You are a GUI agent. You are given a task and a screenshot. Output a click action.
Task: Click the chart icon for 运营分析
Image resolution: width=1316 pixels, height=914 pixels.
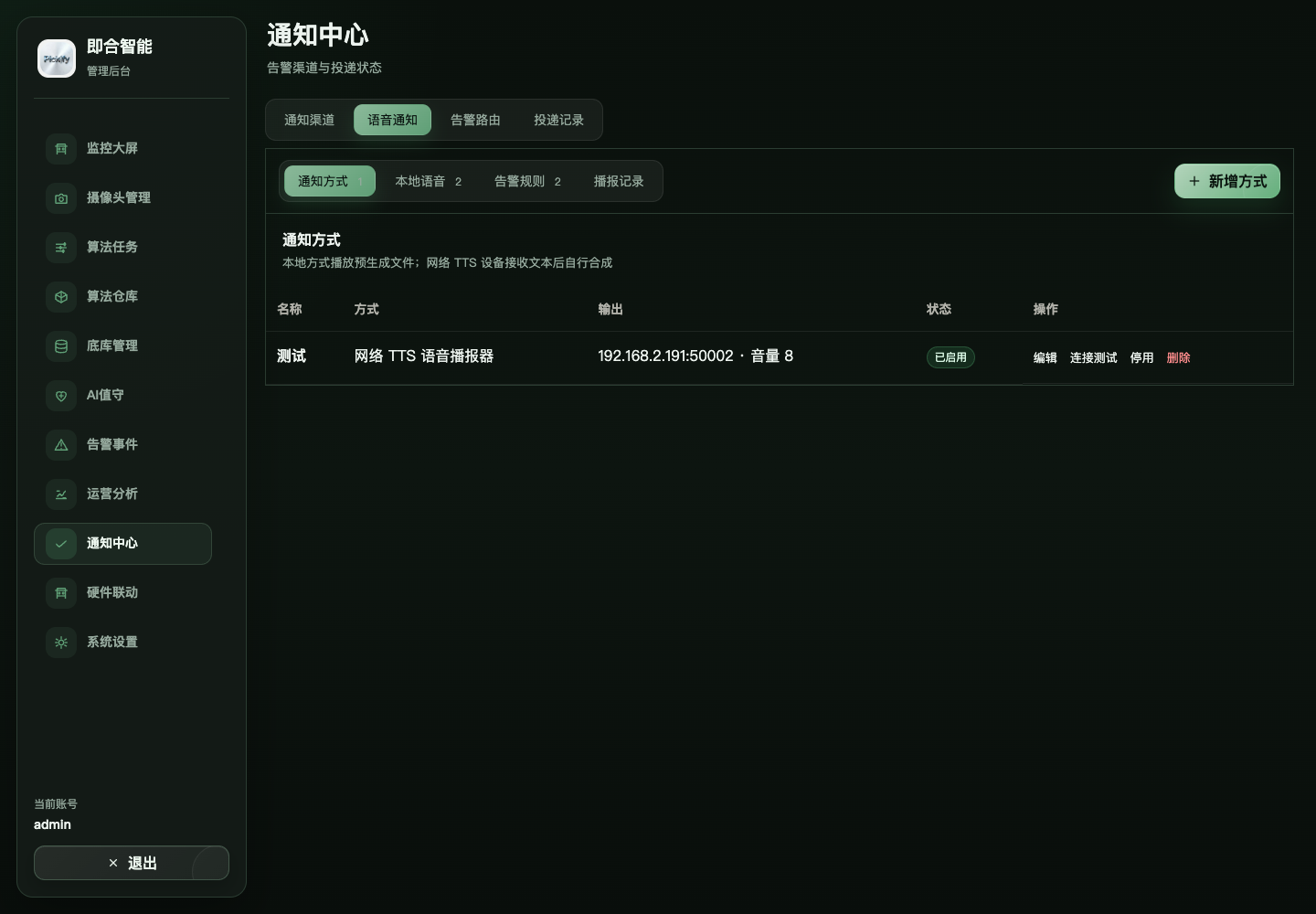click(x=61, y=494)
